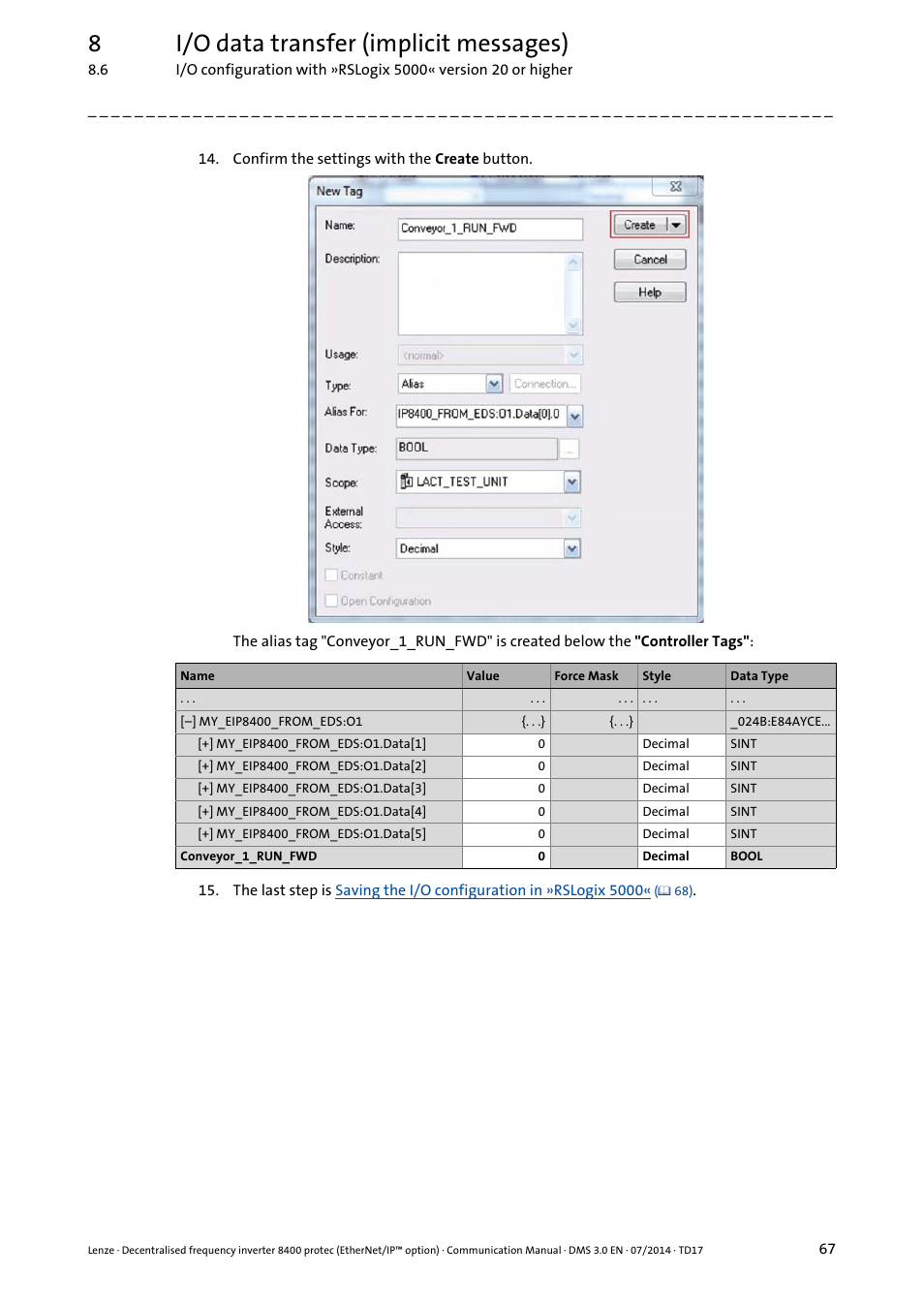Image resolution: width=924 pixels, height=1308 pixels.
Task: Collapse the MY_EIP8400_FROM_EDS:O1 tree row
Action: (x=188, y=722)
